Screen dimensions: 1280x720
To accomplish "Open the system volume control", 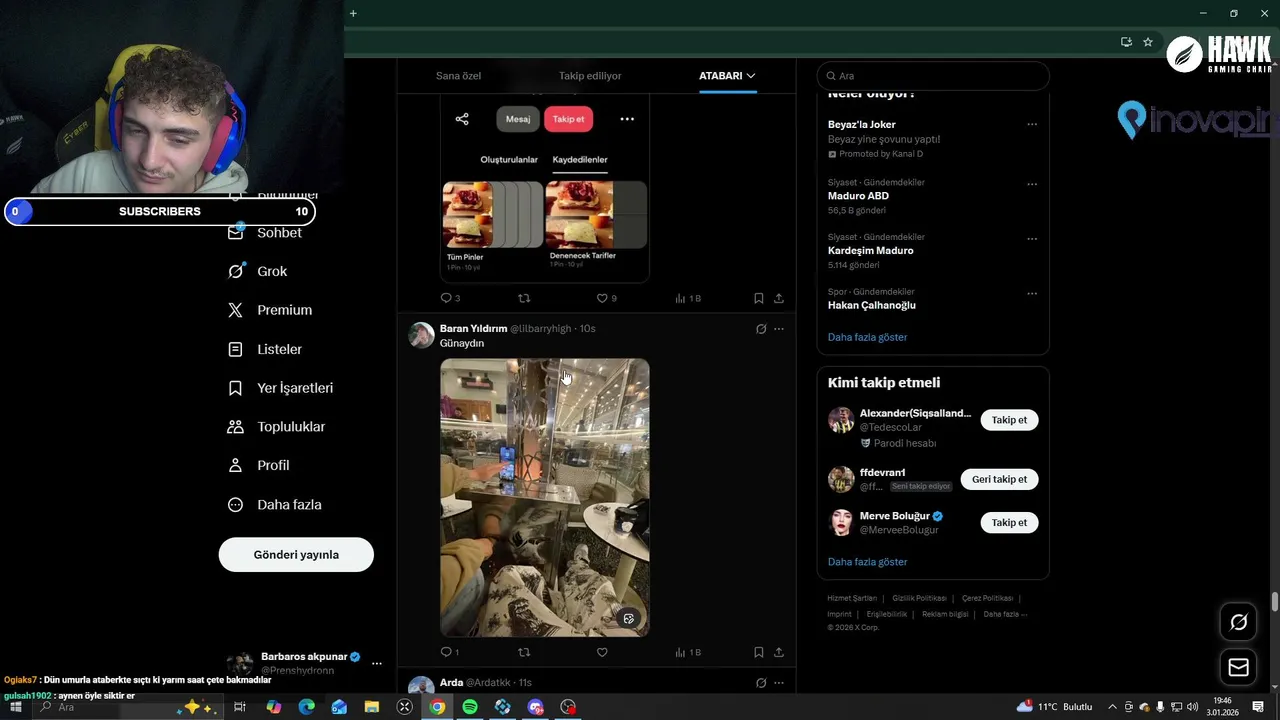I will pos(1192,707).
